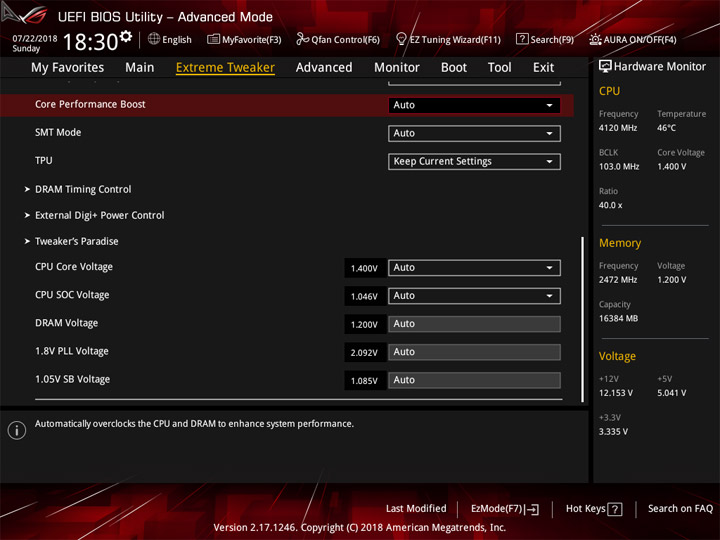Image resolution: width=720 pixels, height=540 pixels.
Task: Click the 2472 MHz memory frequency value
Action: pos(618,280)
